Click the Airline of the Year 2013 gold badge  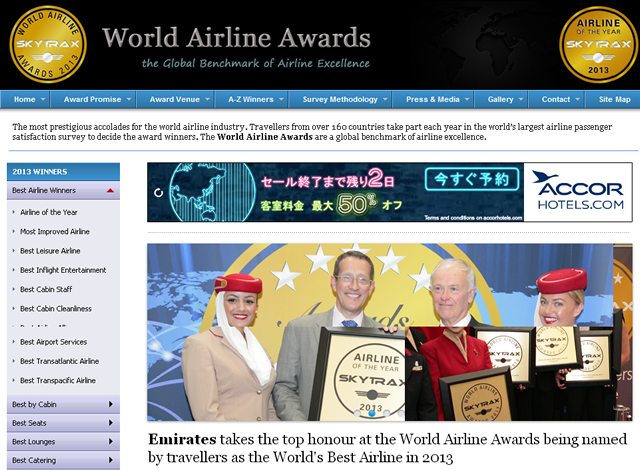597,44
